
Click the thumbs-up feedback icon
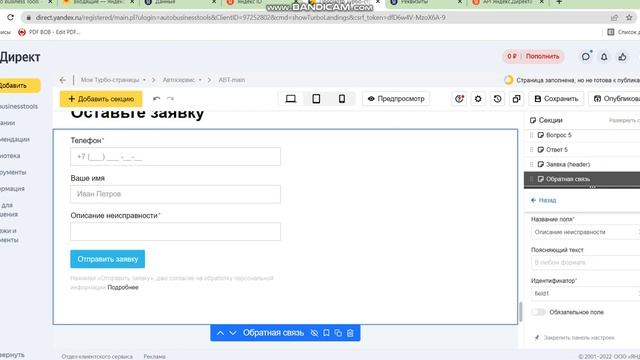(622, 57)
